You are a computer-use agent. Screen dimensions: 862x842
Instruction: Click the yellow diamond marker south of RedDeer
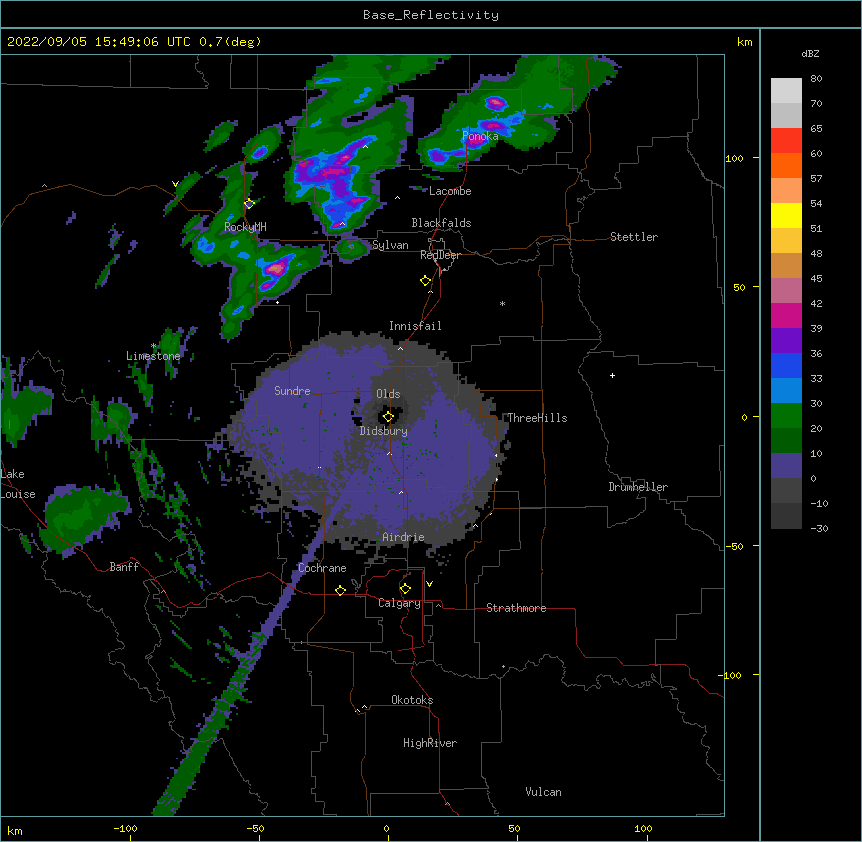coord(425,281)
